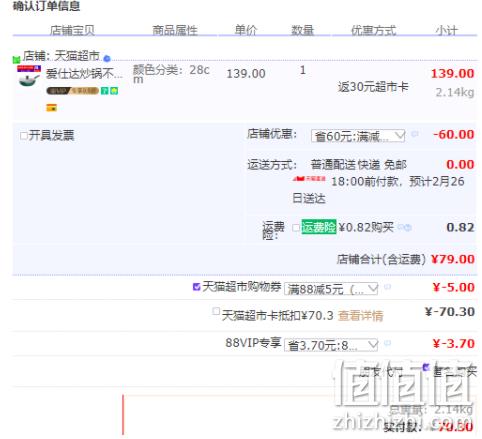Open the 88VIP专享 省3.70元 dropdown

[x=331, y=345]
